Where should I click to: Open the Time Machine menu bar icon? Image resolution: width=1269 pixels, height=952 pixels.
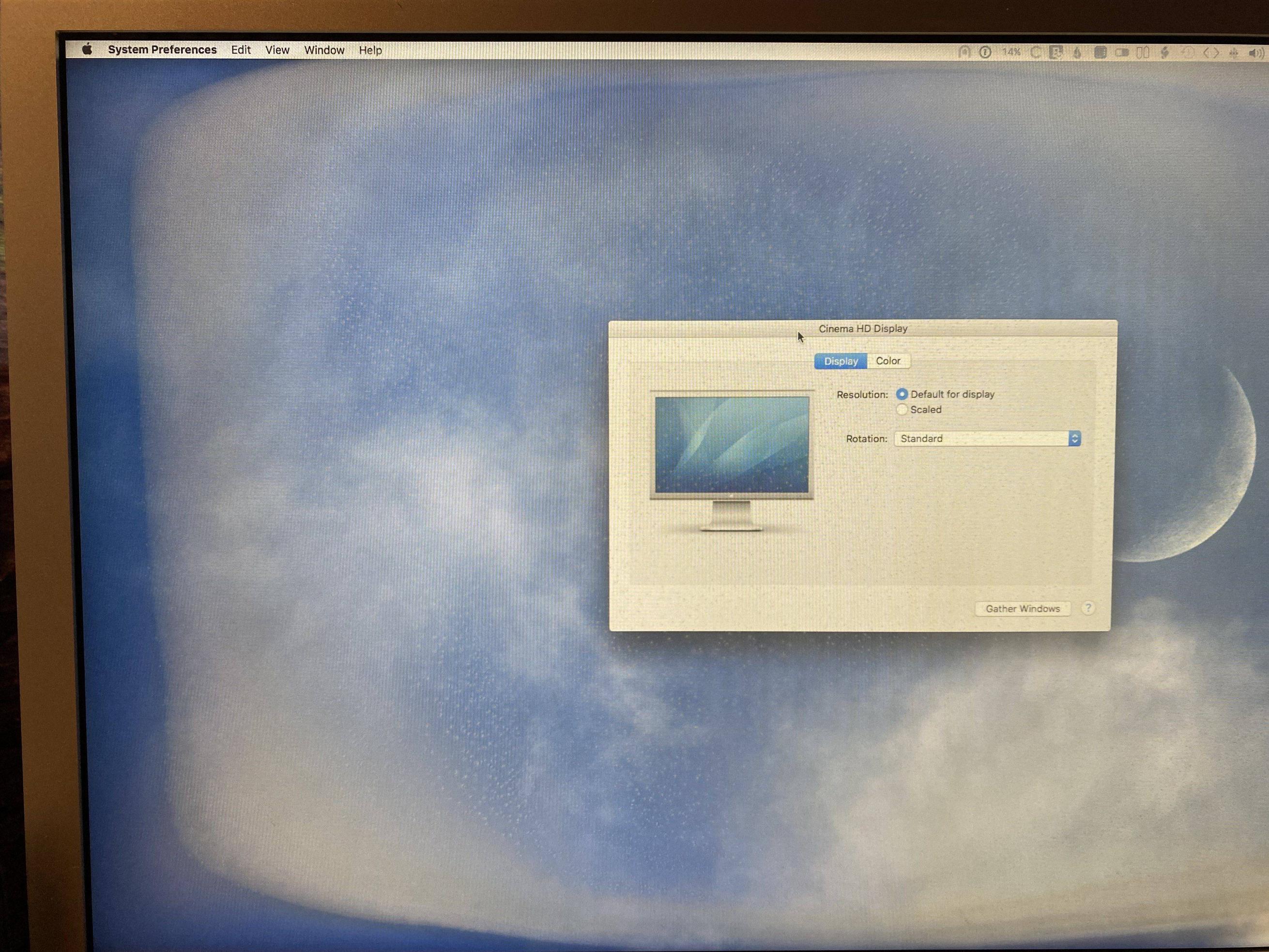(x=1188, y=53)
